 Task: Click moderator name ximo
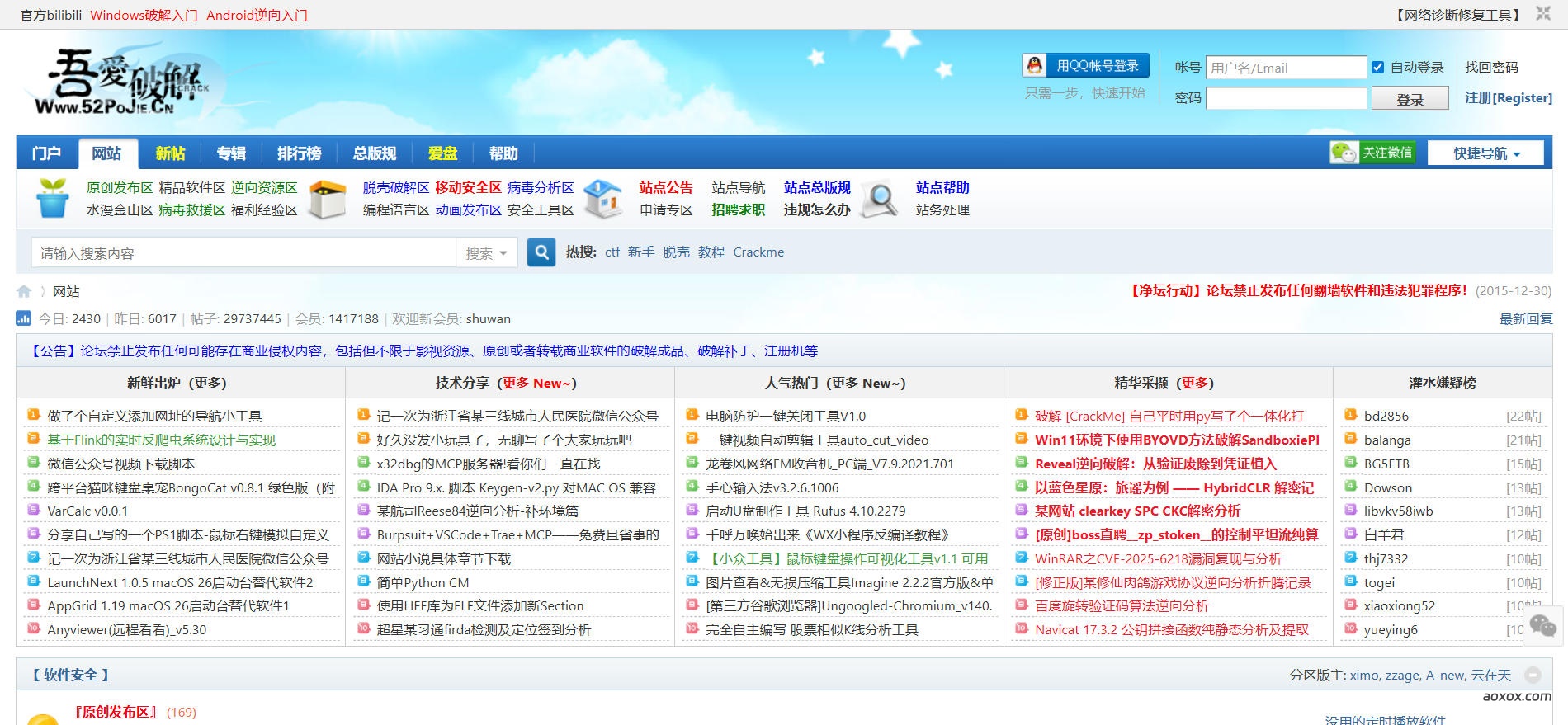(x=1363, y=676)
